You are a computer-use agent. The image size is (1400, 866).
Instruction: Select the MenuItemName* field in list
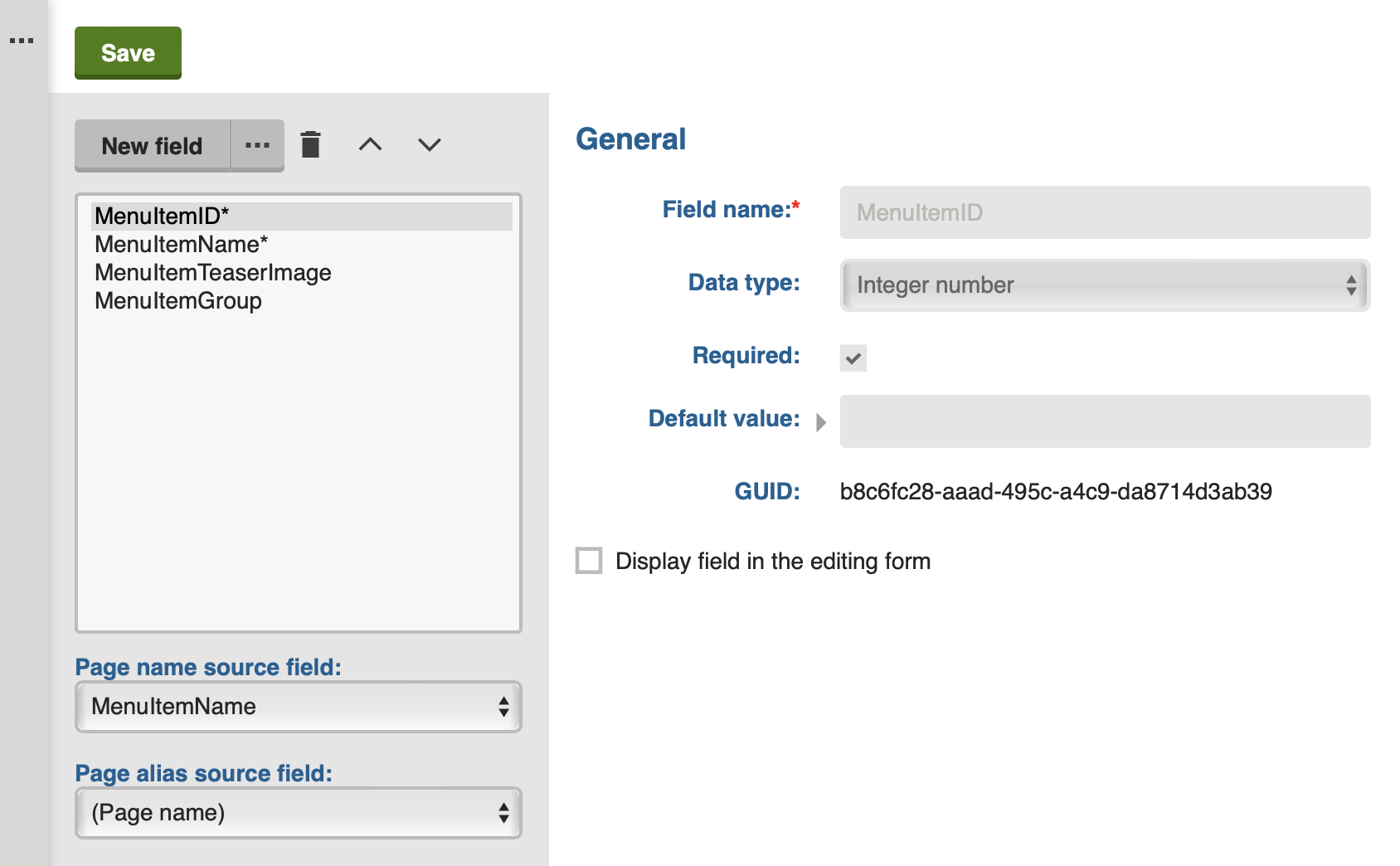pyautogui.click(x=302, y=244)
